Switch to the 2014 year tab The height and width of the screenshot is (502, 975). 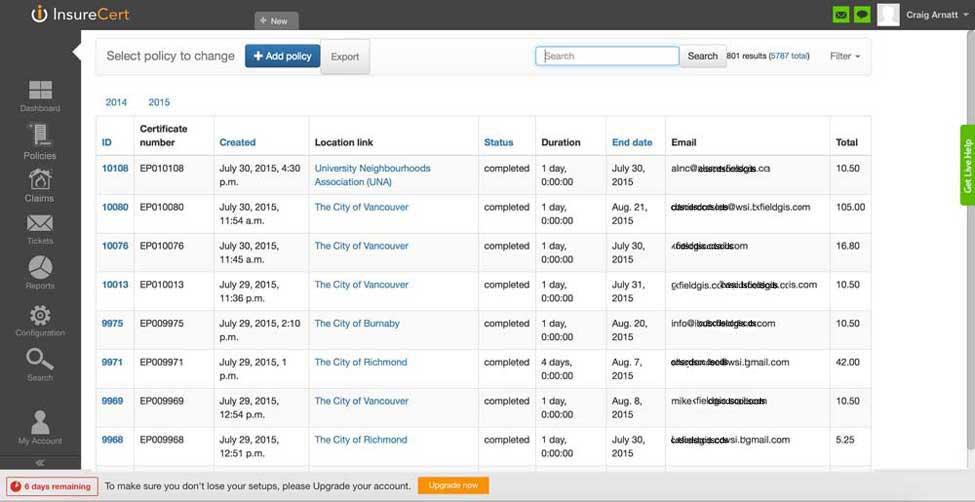pos(116,102)
